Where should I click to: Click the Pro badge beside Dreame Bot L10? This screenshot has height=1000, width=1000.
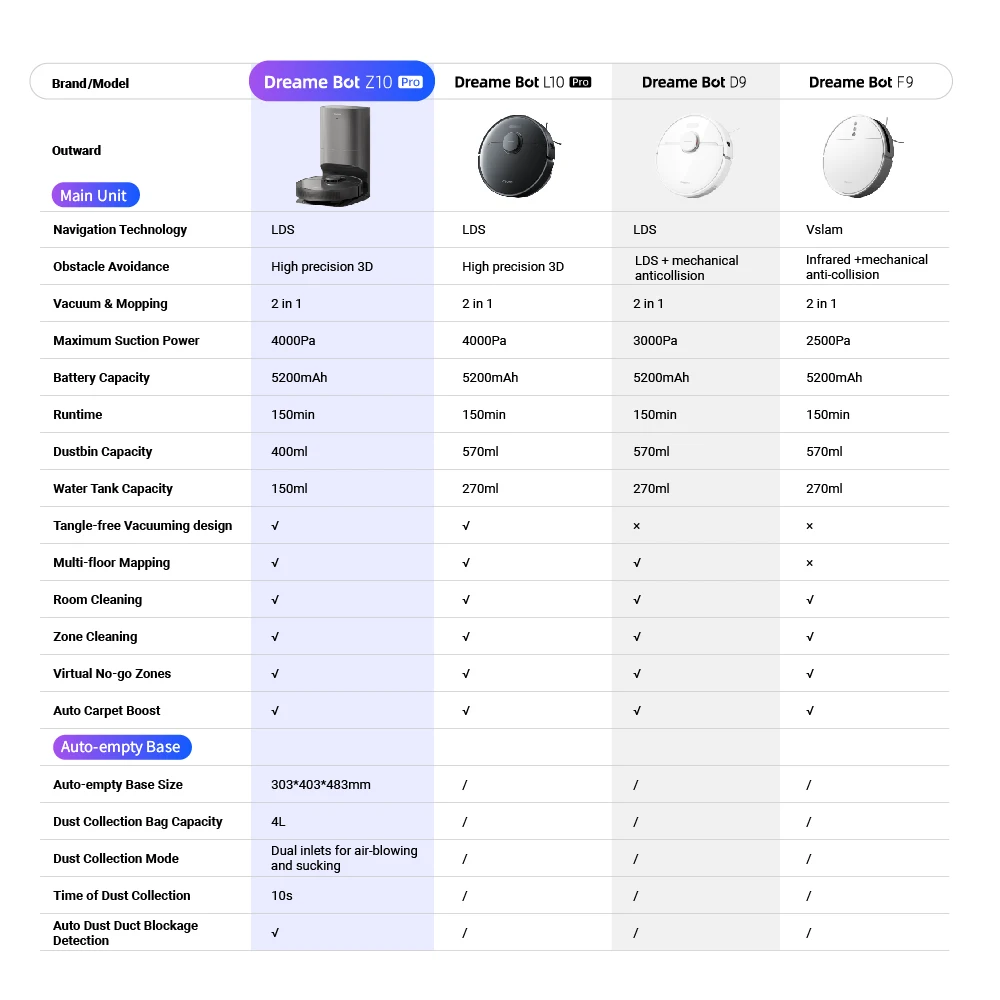[x=580, y=83]
